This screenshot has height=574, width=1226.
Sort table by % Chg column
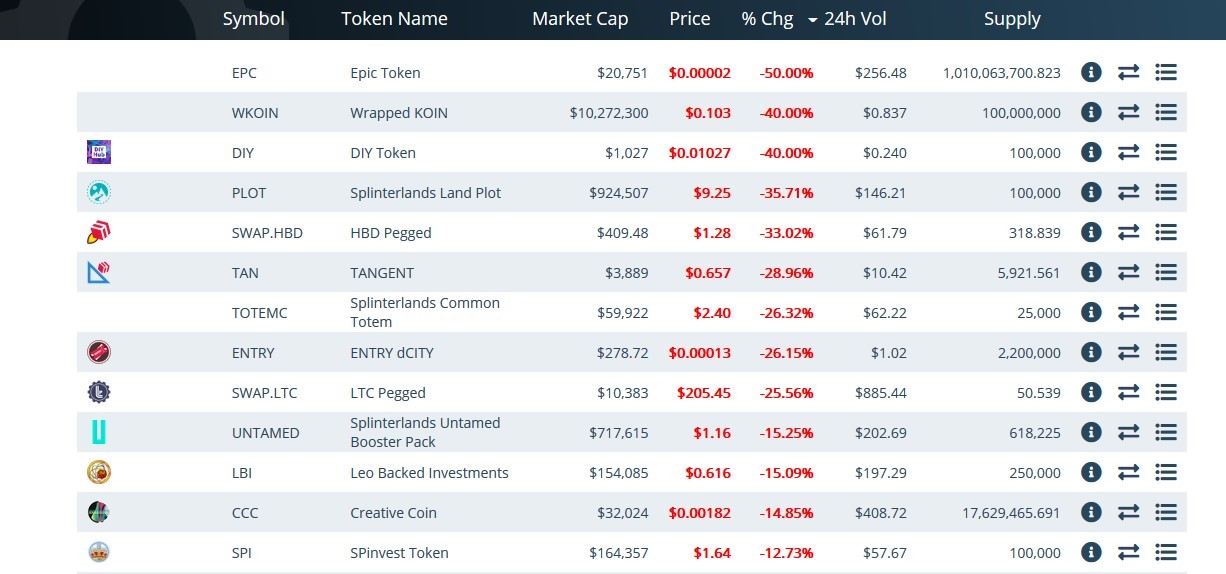[x=767, y=19]
